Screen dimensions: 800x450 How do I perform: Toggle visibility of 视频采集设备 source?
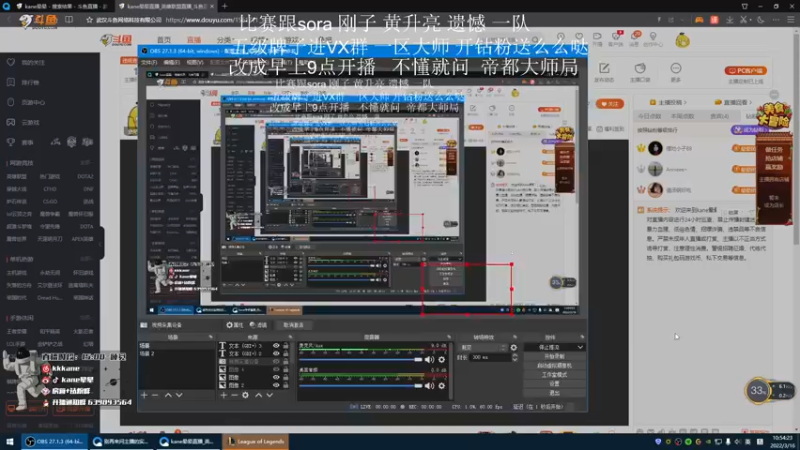pyautogui.click(x=276, y=362)
